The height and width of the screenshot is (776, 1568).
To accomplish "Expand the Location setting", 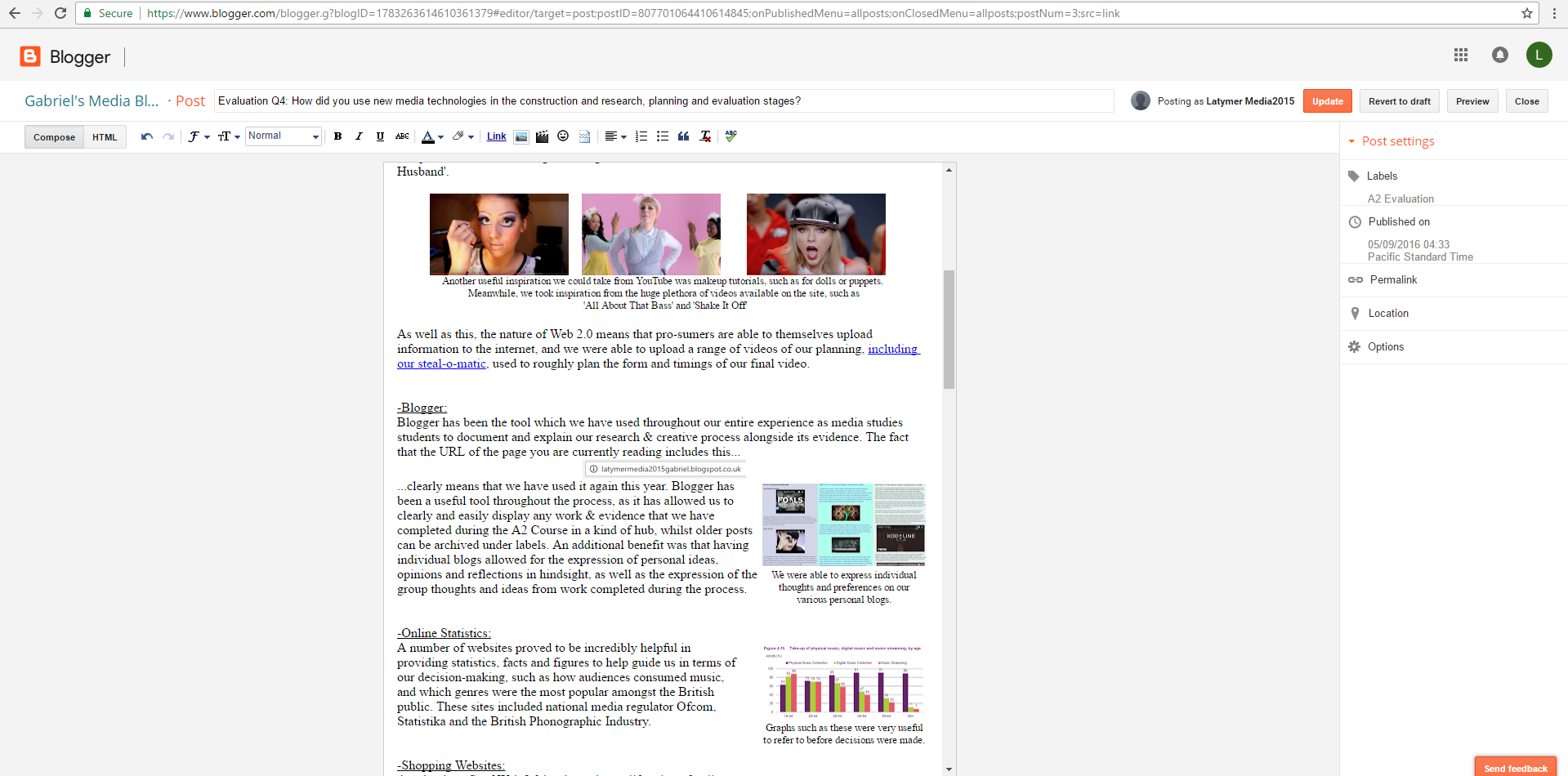I will pyautogui.click(x=1388, y=313).
